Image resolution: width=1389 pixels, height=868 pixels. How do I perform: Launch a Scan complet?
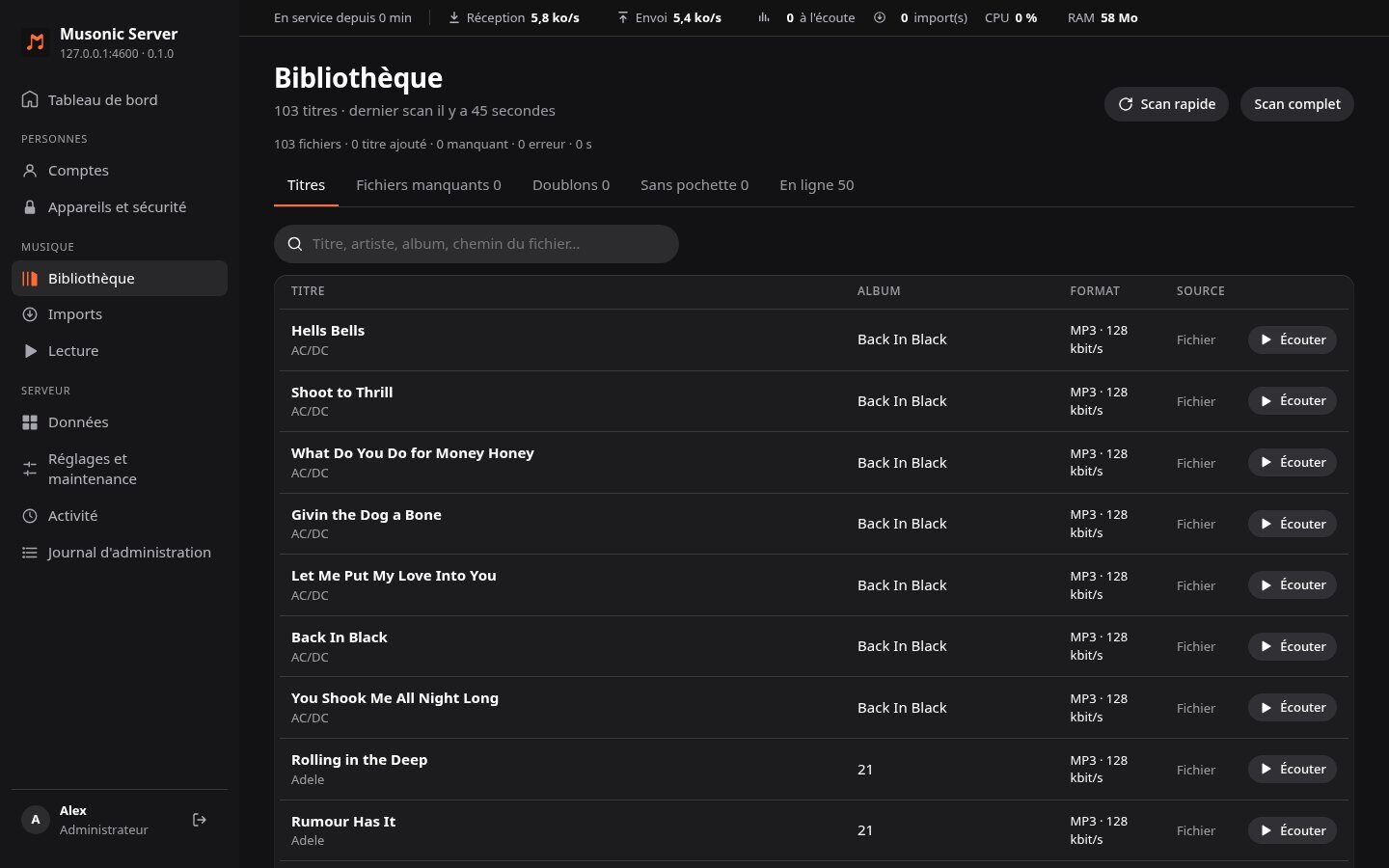click(1296, 104)
